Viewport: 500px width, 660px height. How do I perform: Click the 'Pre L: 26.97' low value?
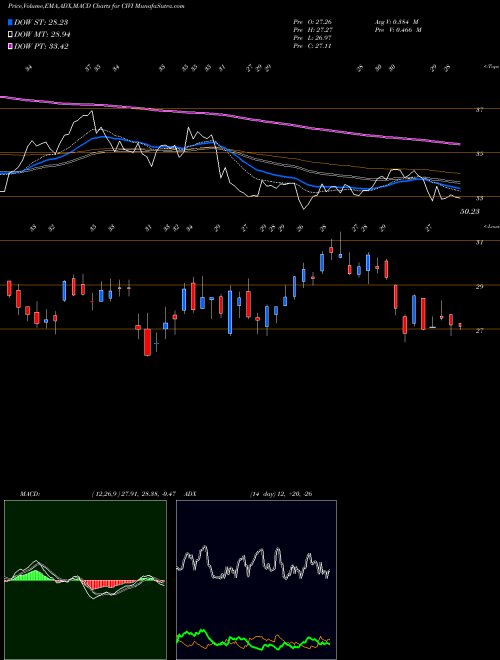click(x=314, y=38)
